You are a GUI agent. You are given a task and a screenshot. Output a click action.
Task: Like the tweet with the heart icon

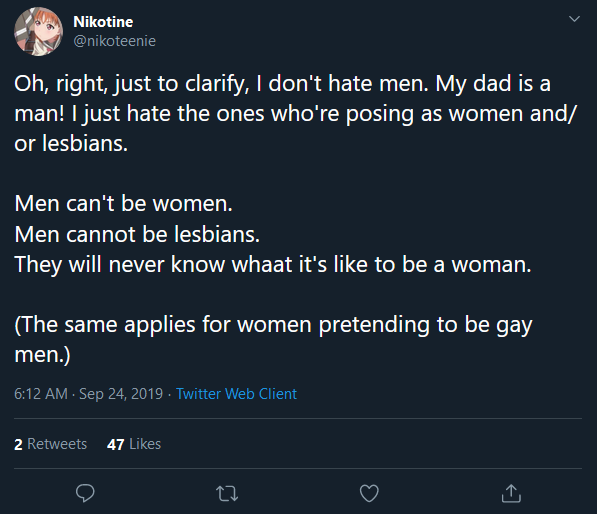[x=369, y=493]
